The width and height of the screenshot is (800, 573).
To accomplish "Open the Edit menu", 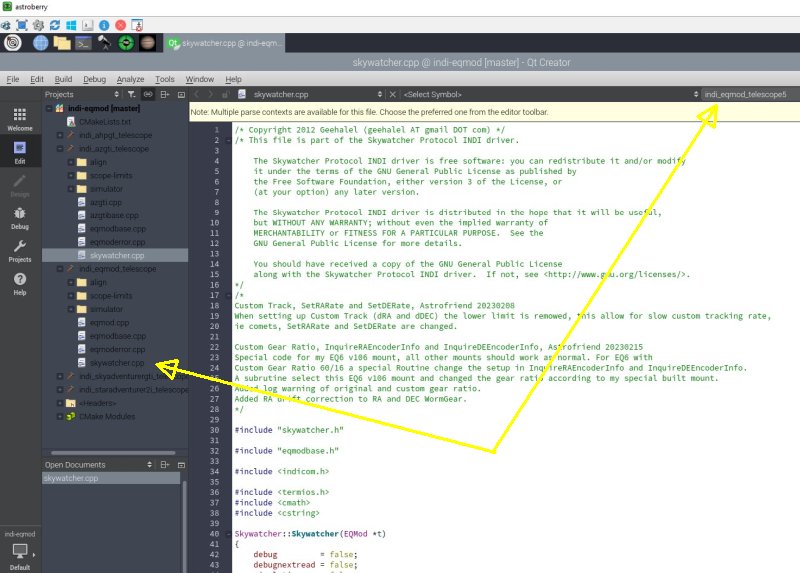I will pyautogui.click(x=37, y=79).
